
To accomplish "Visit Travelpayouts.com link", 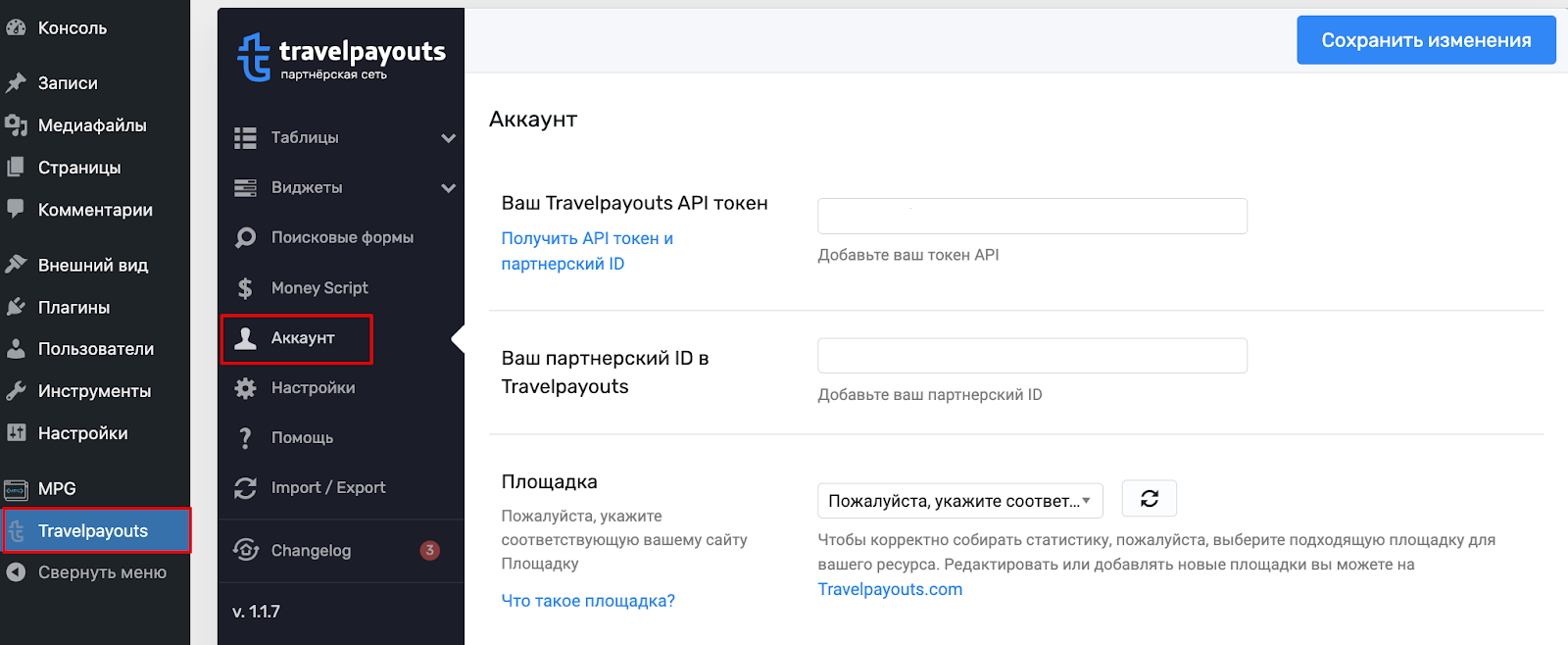I will tap(890, 589).
